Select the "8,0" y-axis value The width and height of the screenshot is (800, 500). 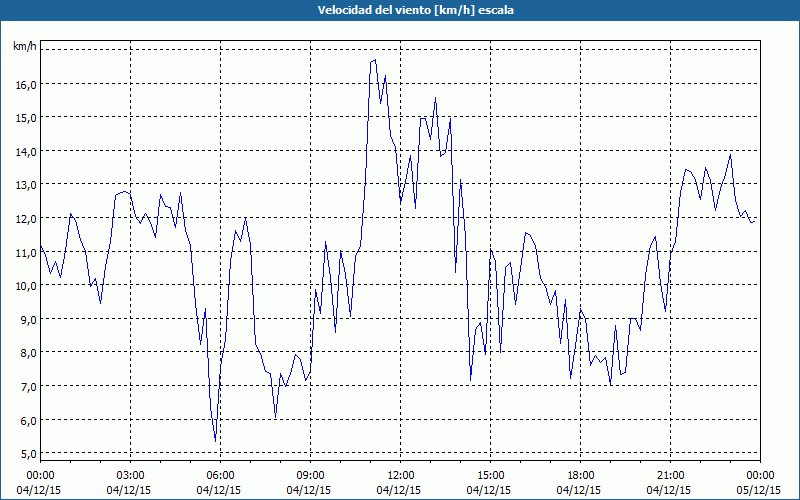click(x=28, y=353)
